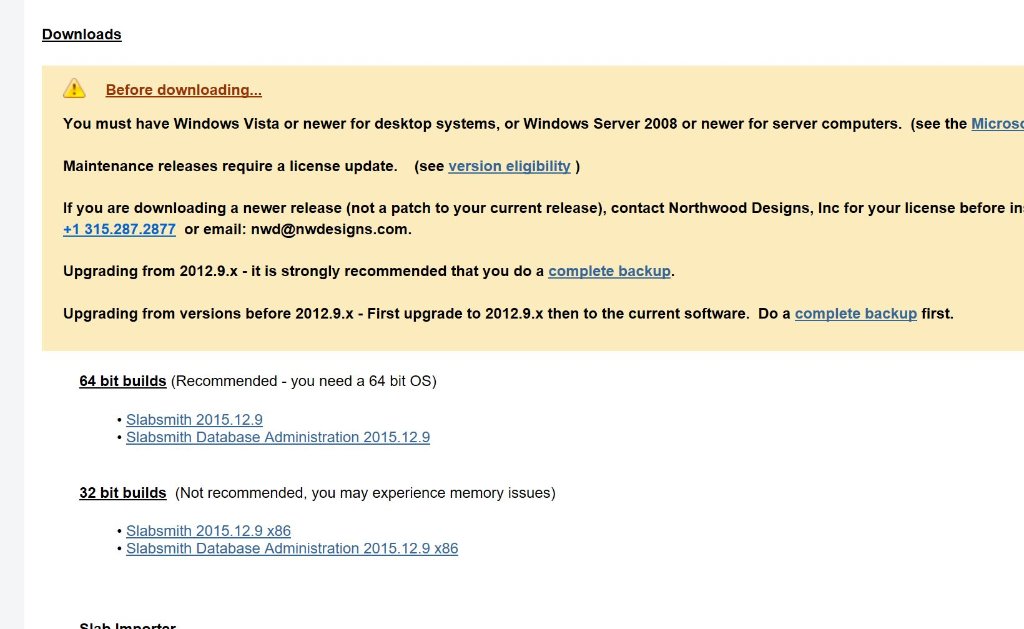Click the "64 bit builds" heading
This screenshot has height=629, width=1024.
(x=123, y=381)
